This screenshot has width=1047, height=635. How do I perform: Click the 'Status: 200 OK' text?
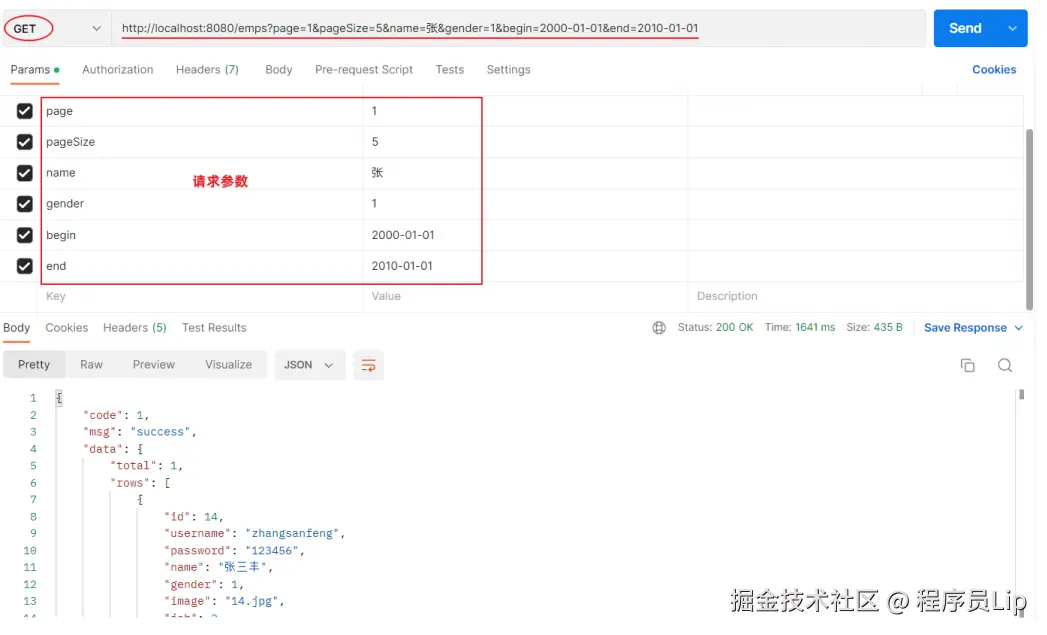(x=715, y=328)
